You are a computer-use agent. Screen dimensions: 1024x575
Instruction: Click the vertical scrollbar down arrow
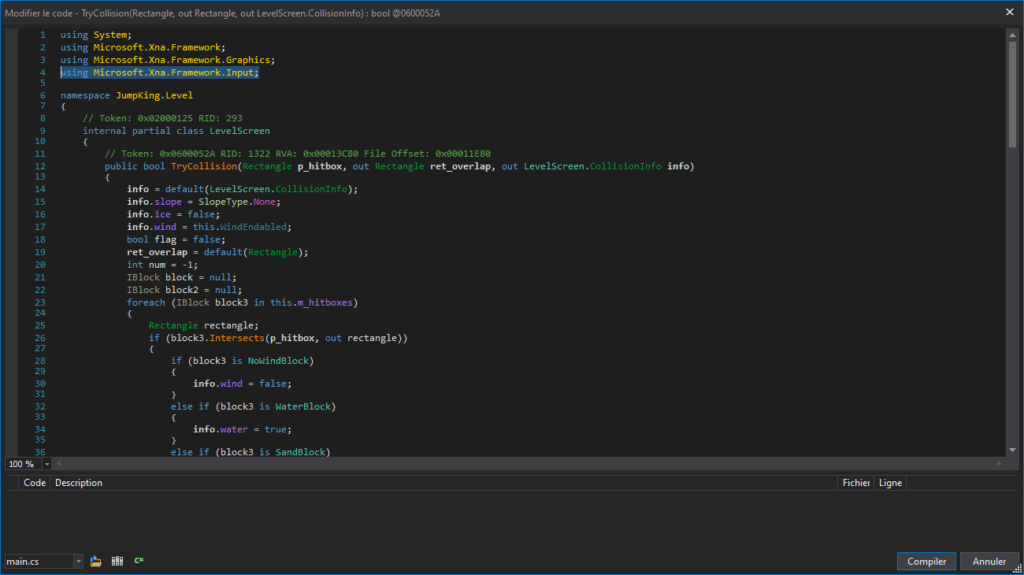coord(1012,450)
